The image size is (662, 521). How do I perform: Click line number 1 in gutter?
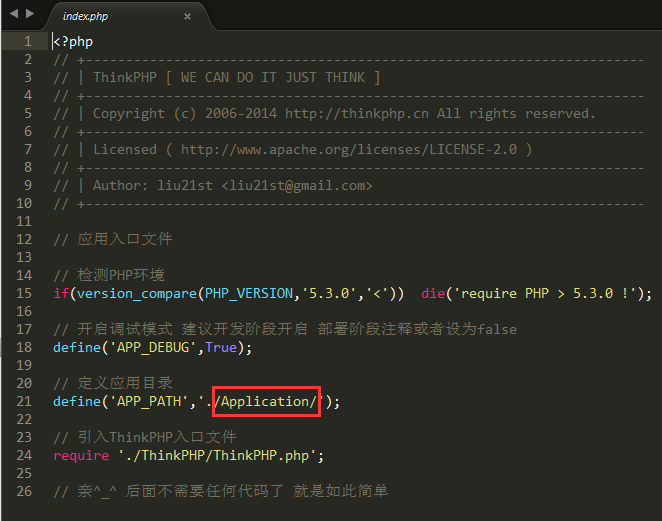[x=27, y=41]
